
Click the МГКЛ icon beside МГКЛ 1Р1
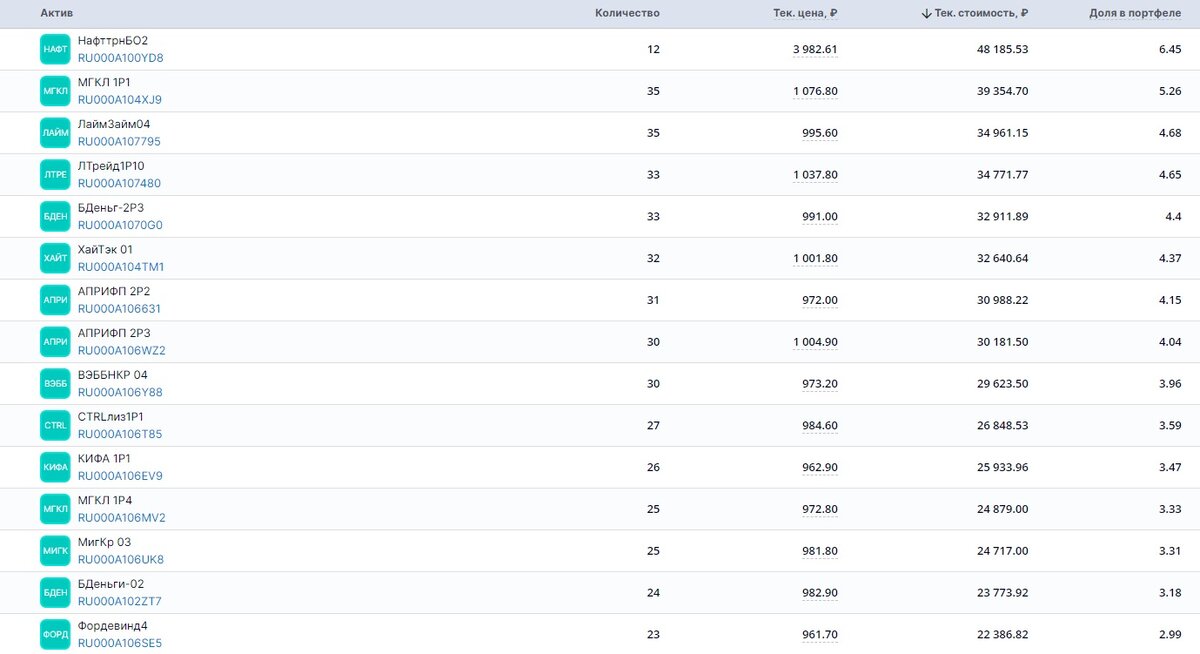click(55, 91)
